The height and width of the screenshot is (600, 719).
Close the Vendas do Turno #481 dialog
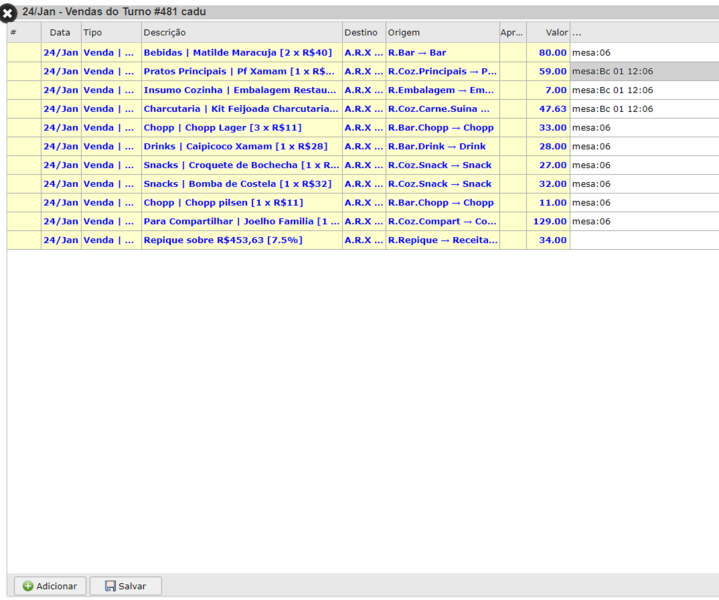click(x=7, y=13)
